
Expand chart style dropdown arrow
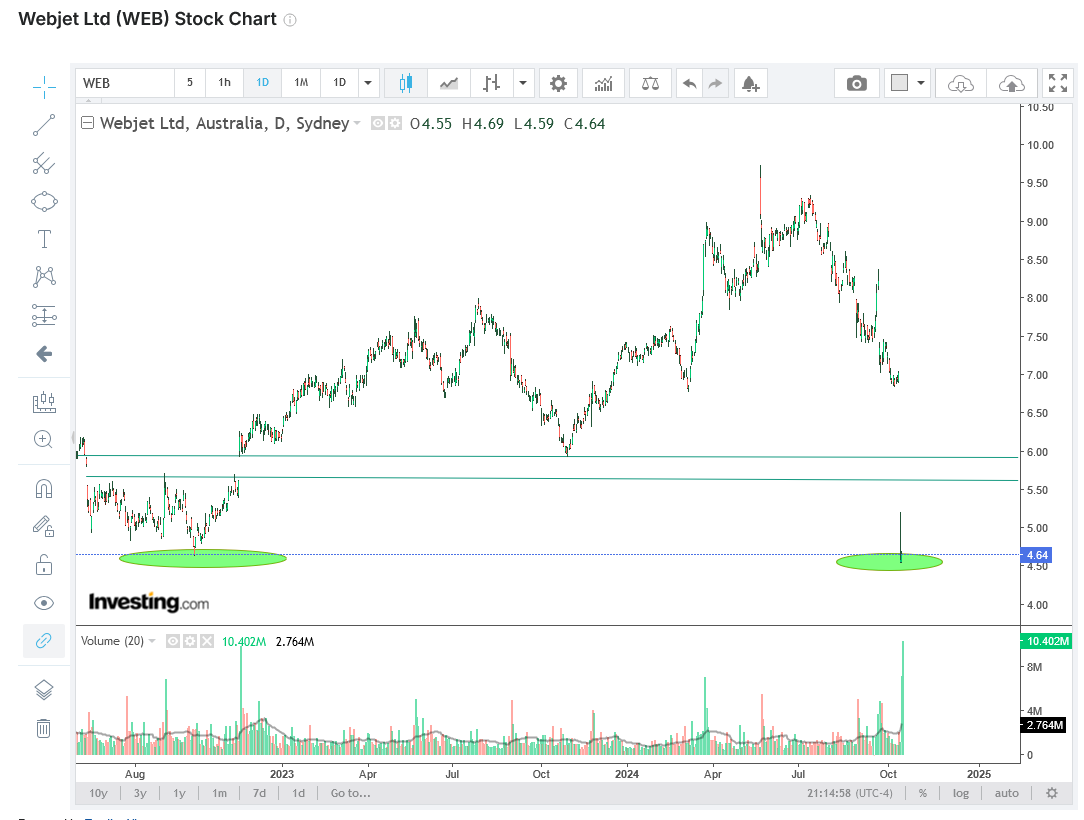(x=523, y=84)
